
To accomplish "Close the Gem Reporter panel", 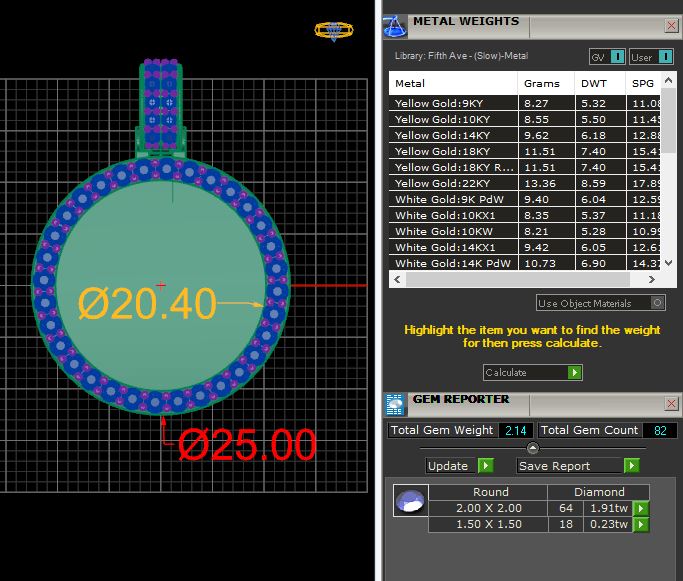I will point(671,404).
